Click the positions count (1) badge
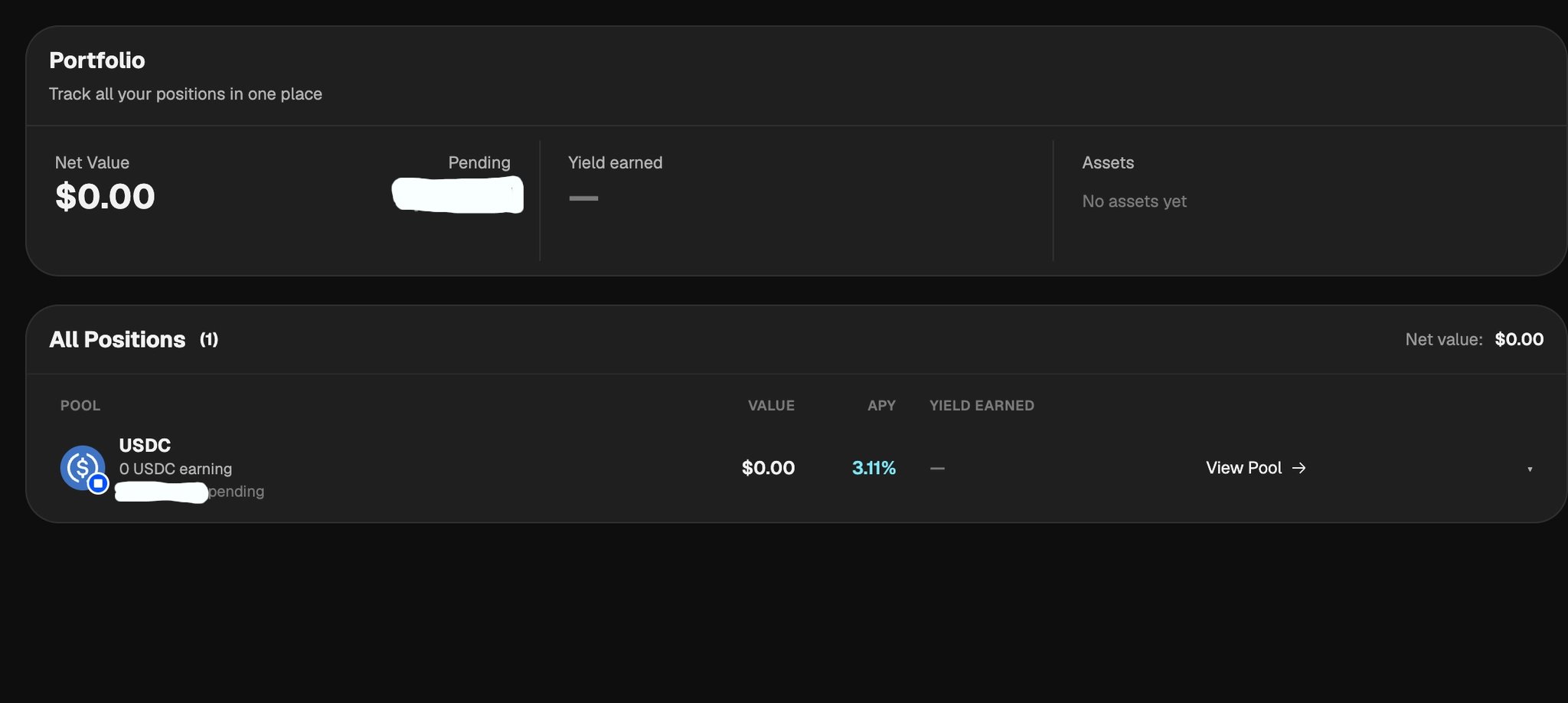This screenshot has height=703, width=1568. click(x=209, y=339)
